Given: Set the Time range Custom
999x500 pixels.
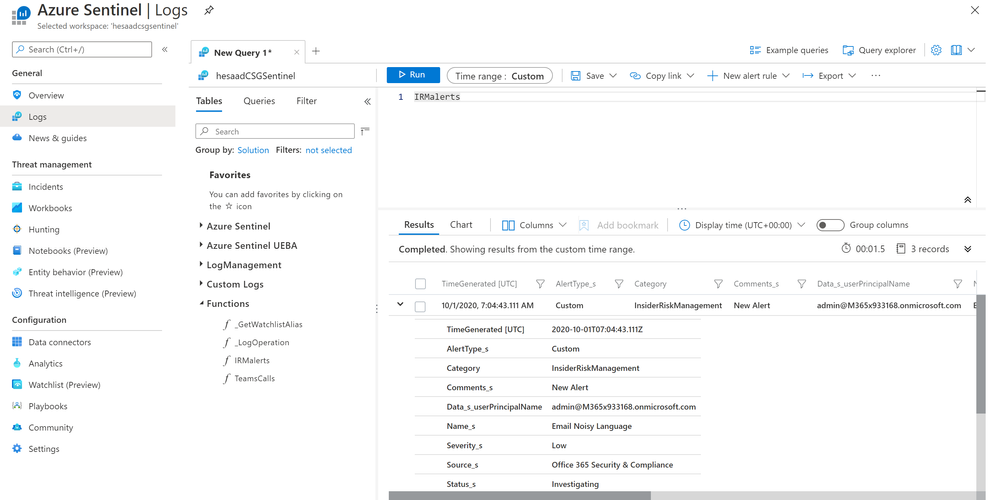Looking at the screenshot, I should 500,76.
